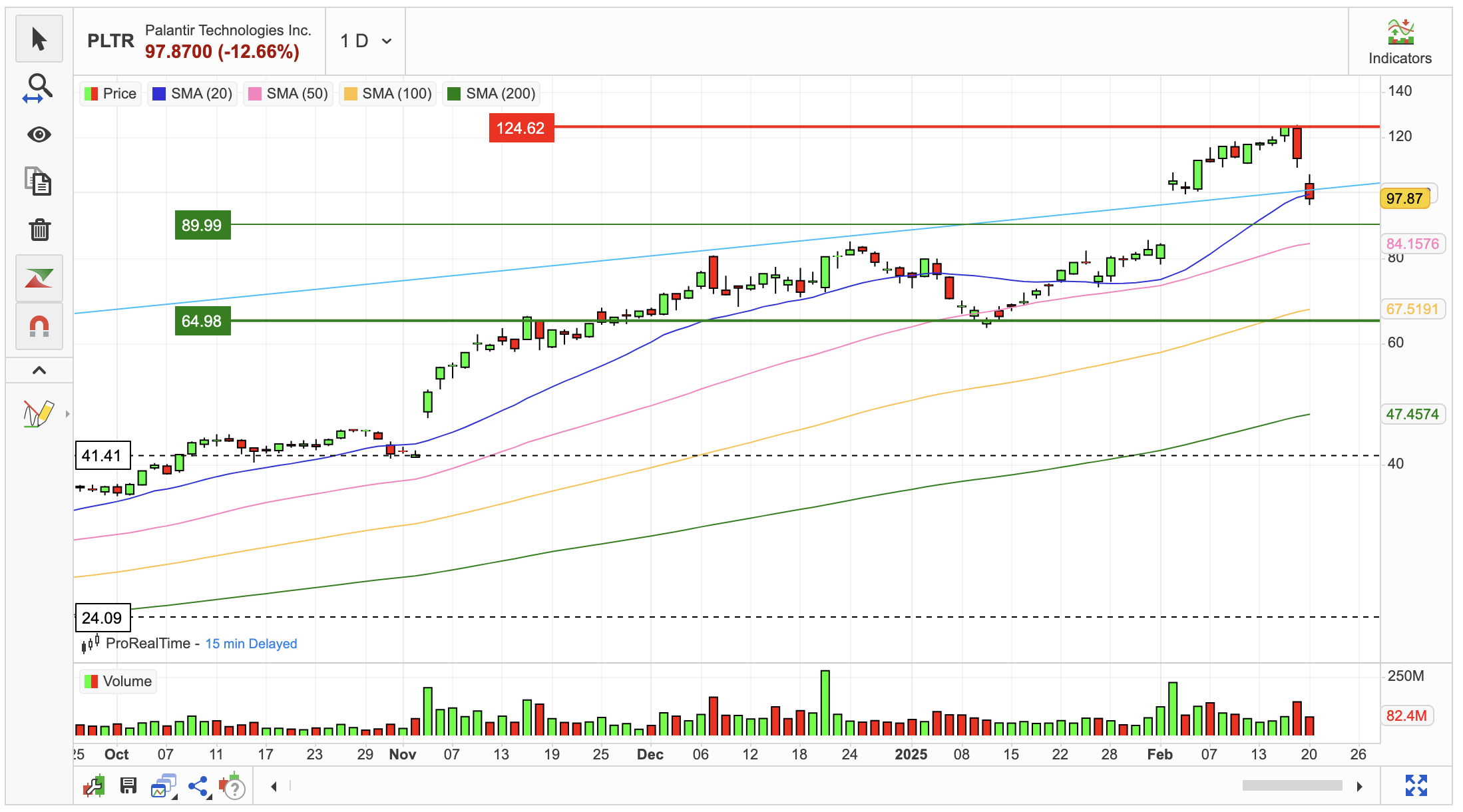Toggle the SMA (200) legend item
The height and width of the screenshot is (812, 1463).
491,94
